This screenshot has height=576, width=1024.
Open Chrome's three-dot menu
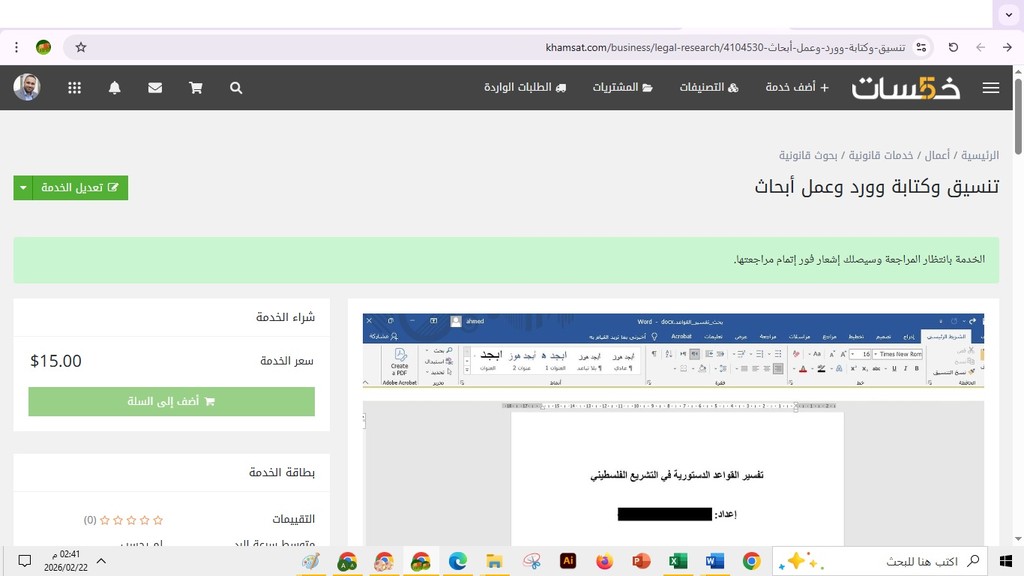point(17,47)
